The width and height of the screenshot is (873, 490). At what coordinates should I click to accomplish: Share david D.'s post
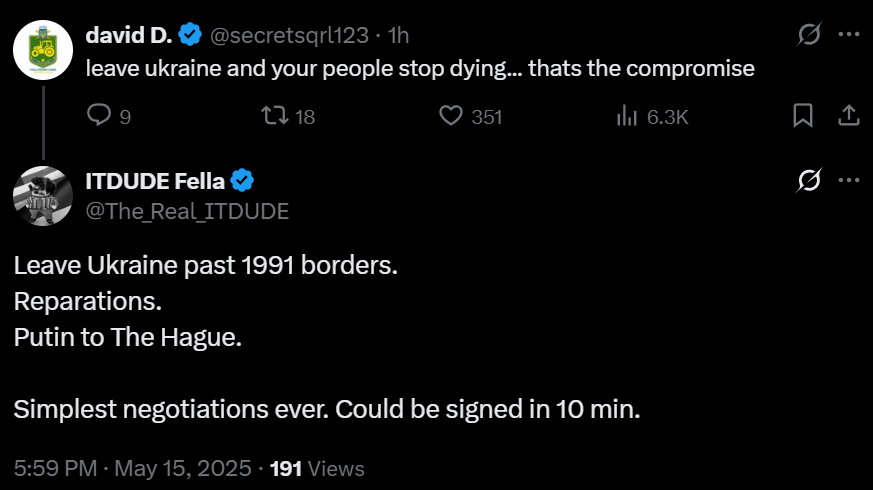click(848, 116)
